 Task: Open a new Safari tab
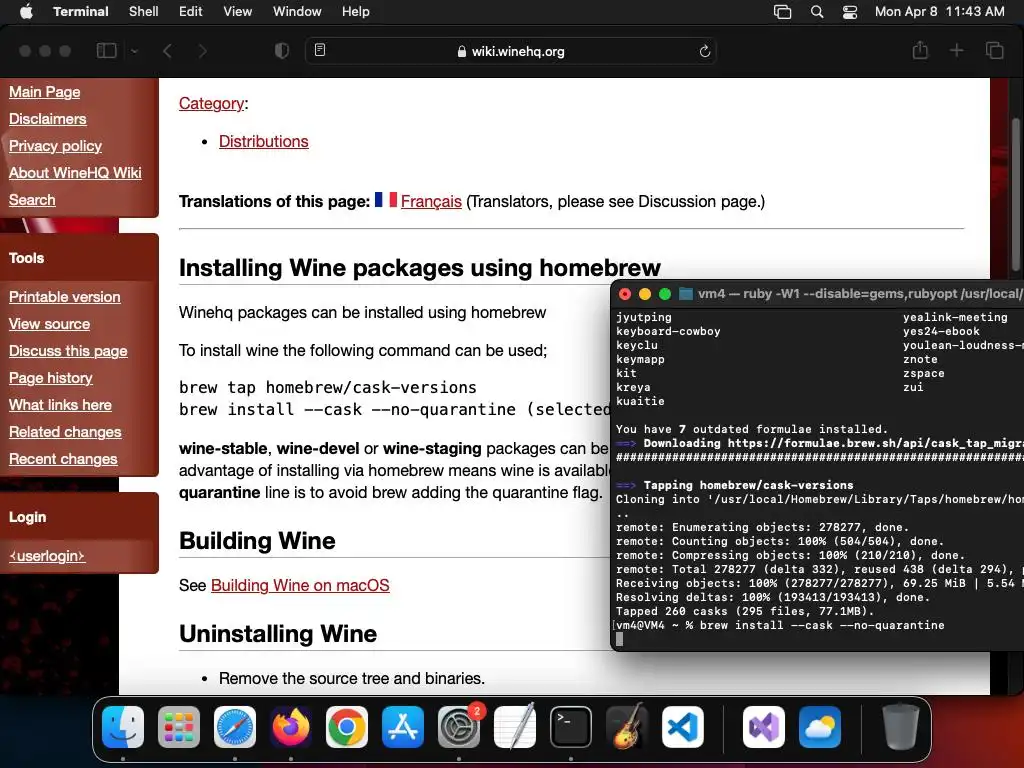[x=956, y=50]
